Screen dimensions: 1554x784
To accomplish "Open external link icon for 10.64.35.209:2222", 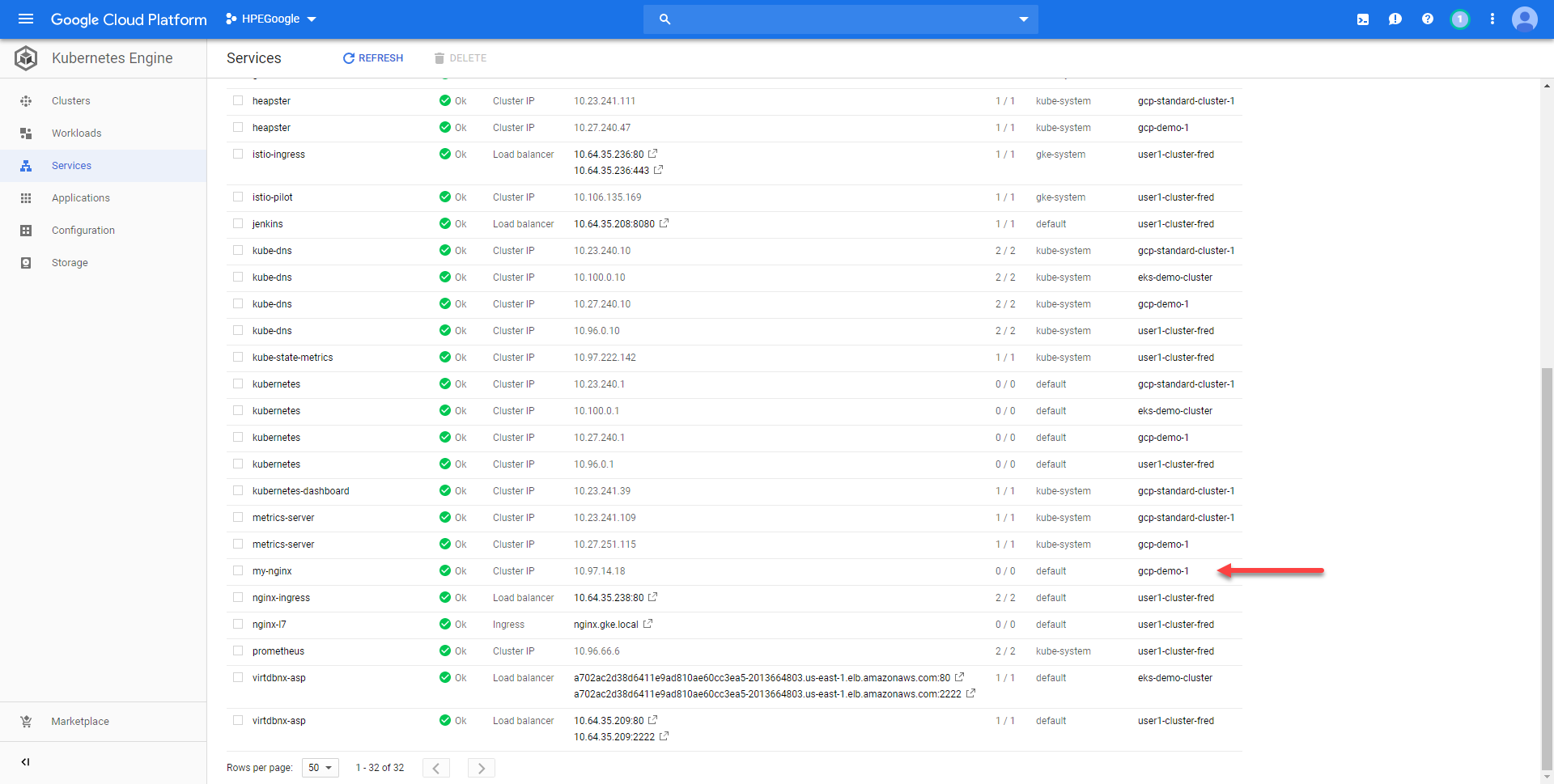I will (664, 736).
